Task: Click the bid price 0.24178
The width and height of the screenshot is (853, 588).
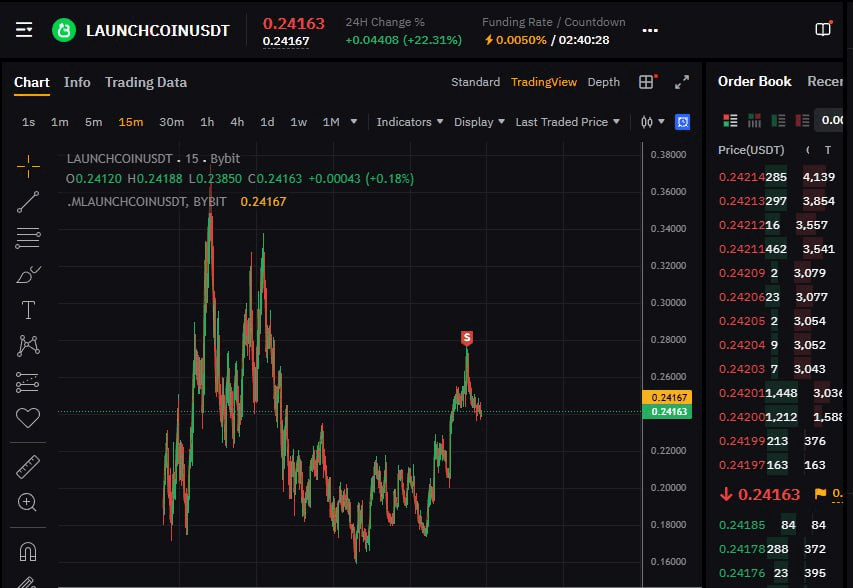Action: click(x=741, y=549)
